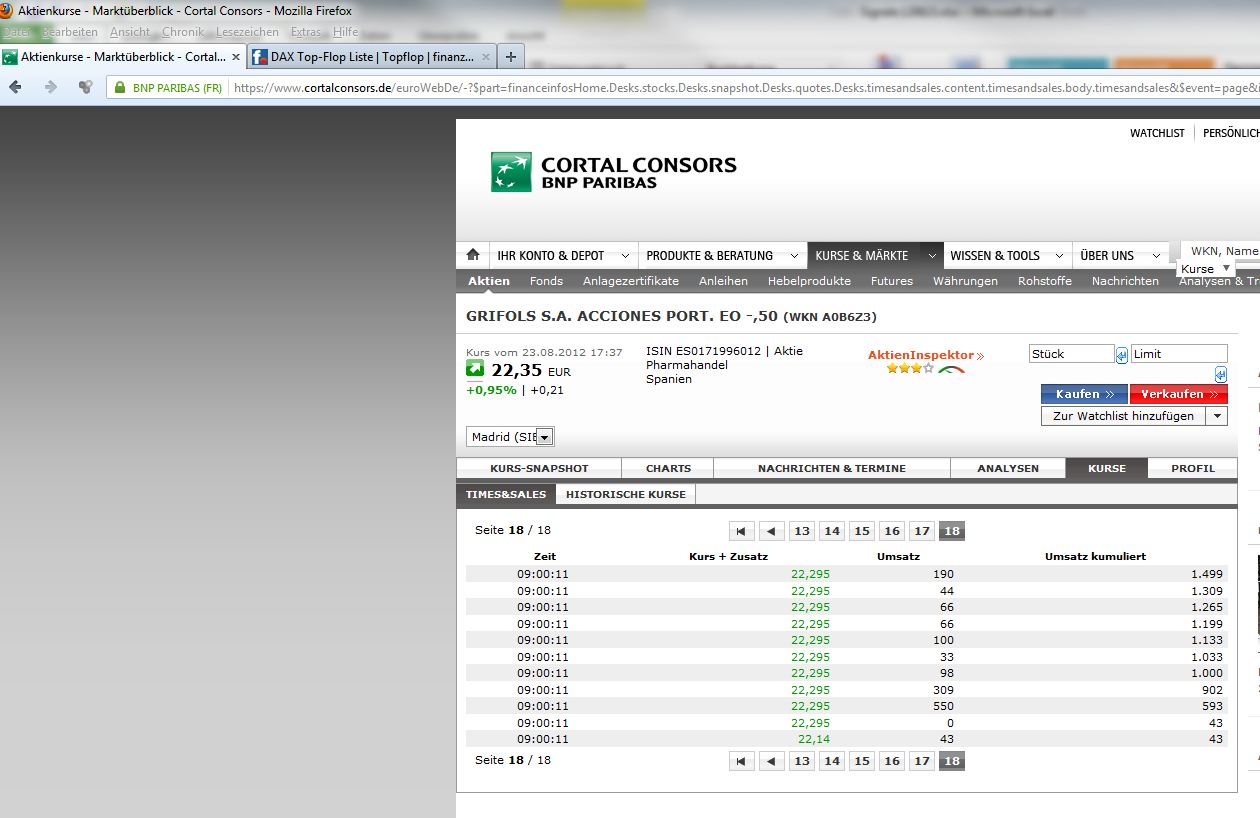
Task: Click the blue arrow icon beside Stück field
Action: tap(1122, 355)
